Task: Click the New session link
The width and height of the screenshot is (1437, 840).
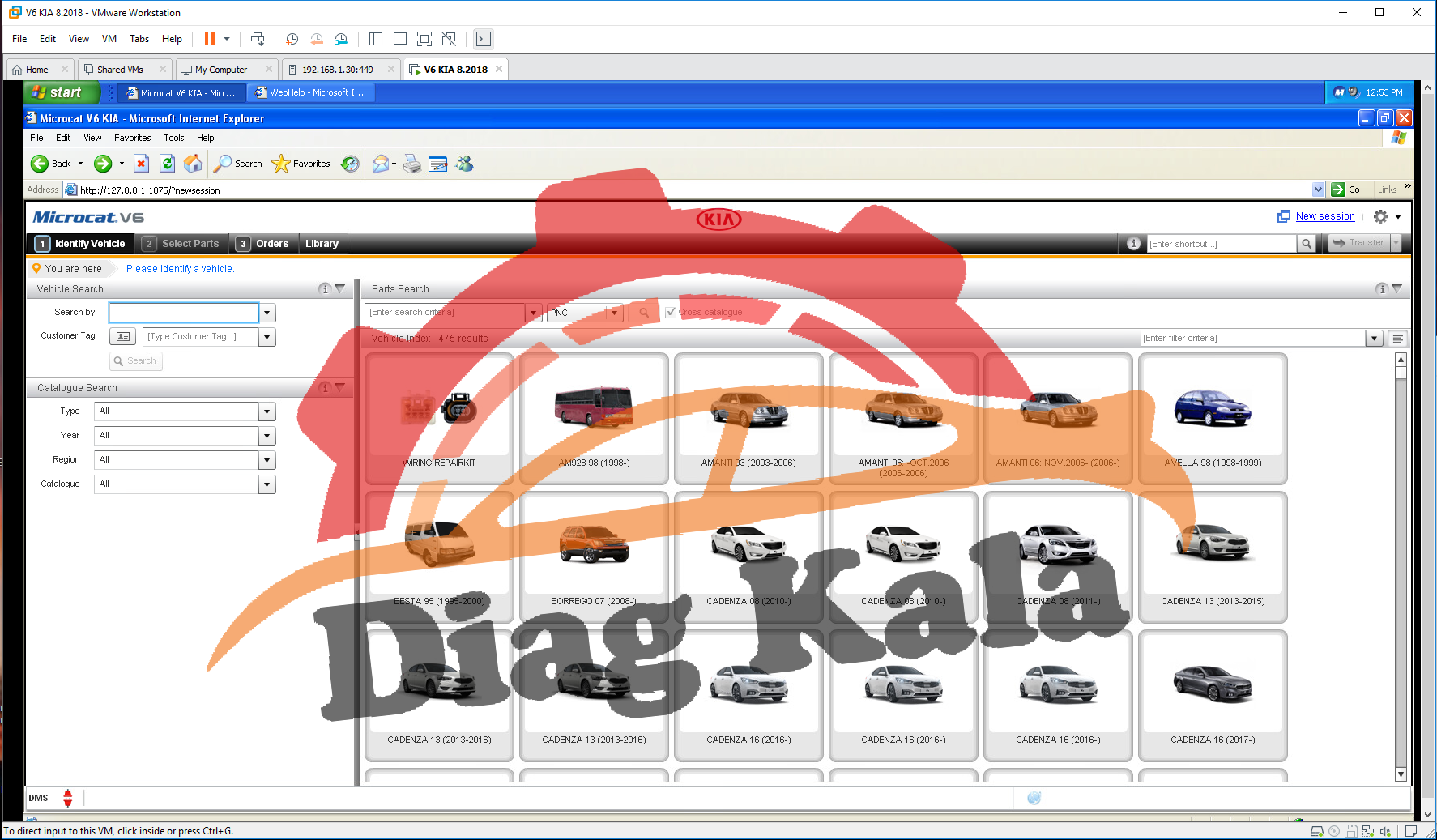Action: click(1325, 216)
